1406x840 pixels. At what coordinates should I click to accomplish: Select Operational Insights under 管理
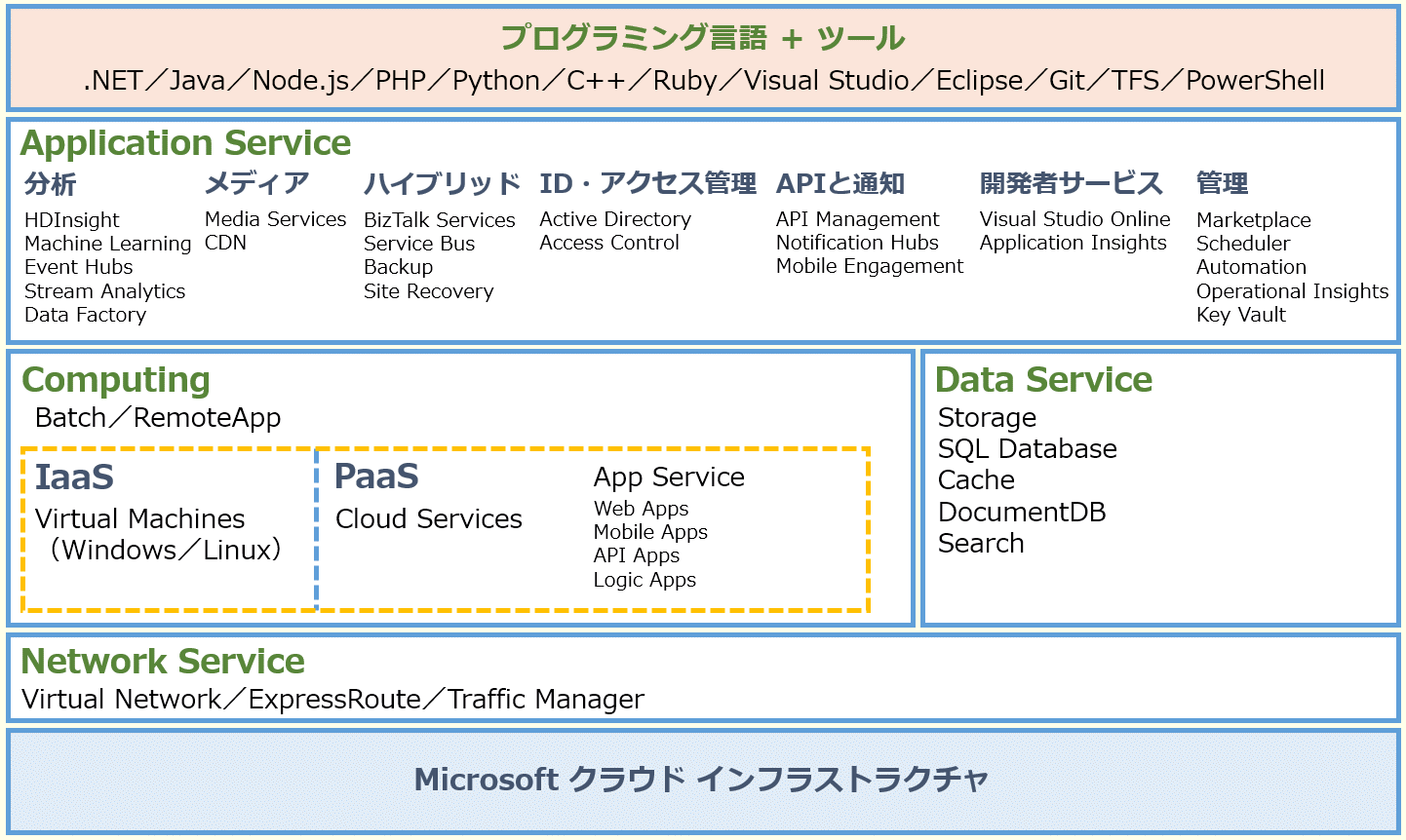pyautogui.click(x=1292, y=291)
